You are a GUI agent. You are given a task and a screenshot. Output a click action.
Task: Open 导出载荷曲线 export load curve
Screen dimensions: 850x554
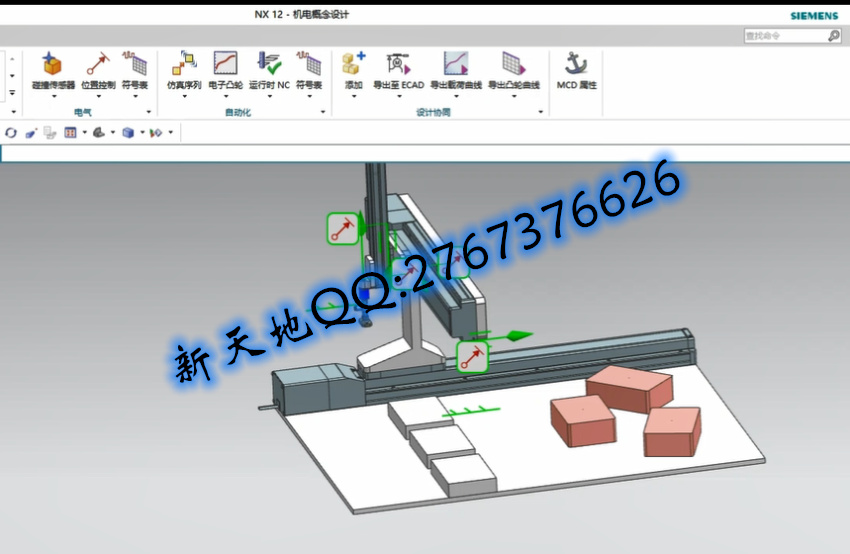tap(456, 66)
